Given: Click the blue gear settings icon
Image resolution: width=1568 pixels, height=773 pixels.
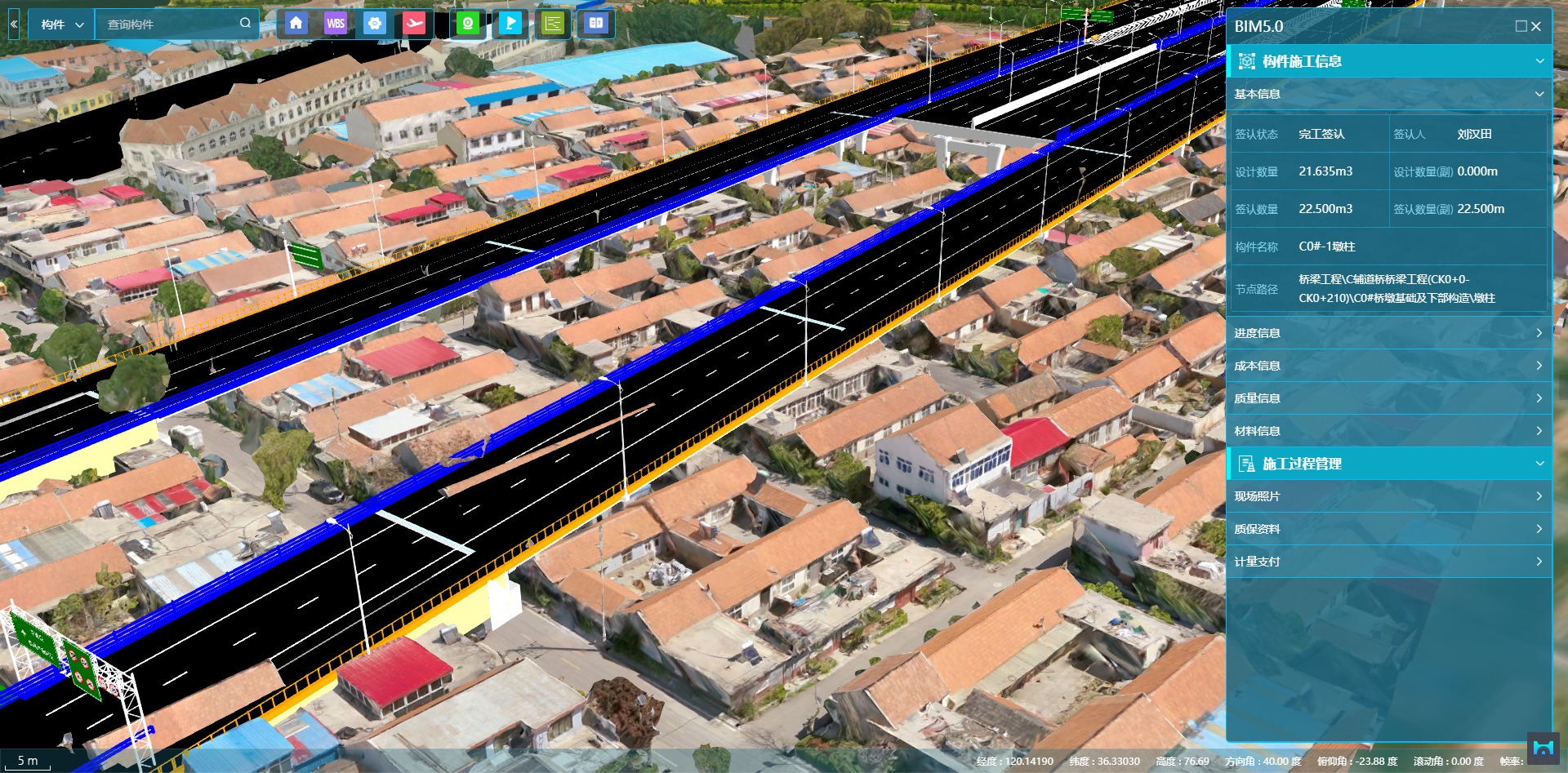Looking at the screenshot, I should 375,24.
